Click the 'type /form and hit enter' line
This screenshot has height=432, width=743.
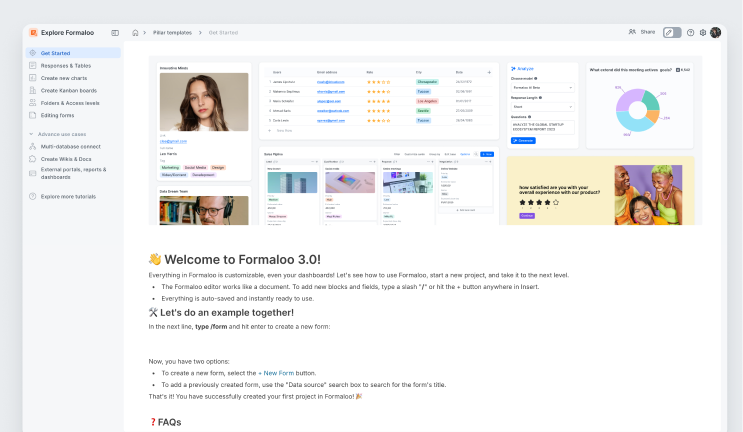click(x=239, y=326)
